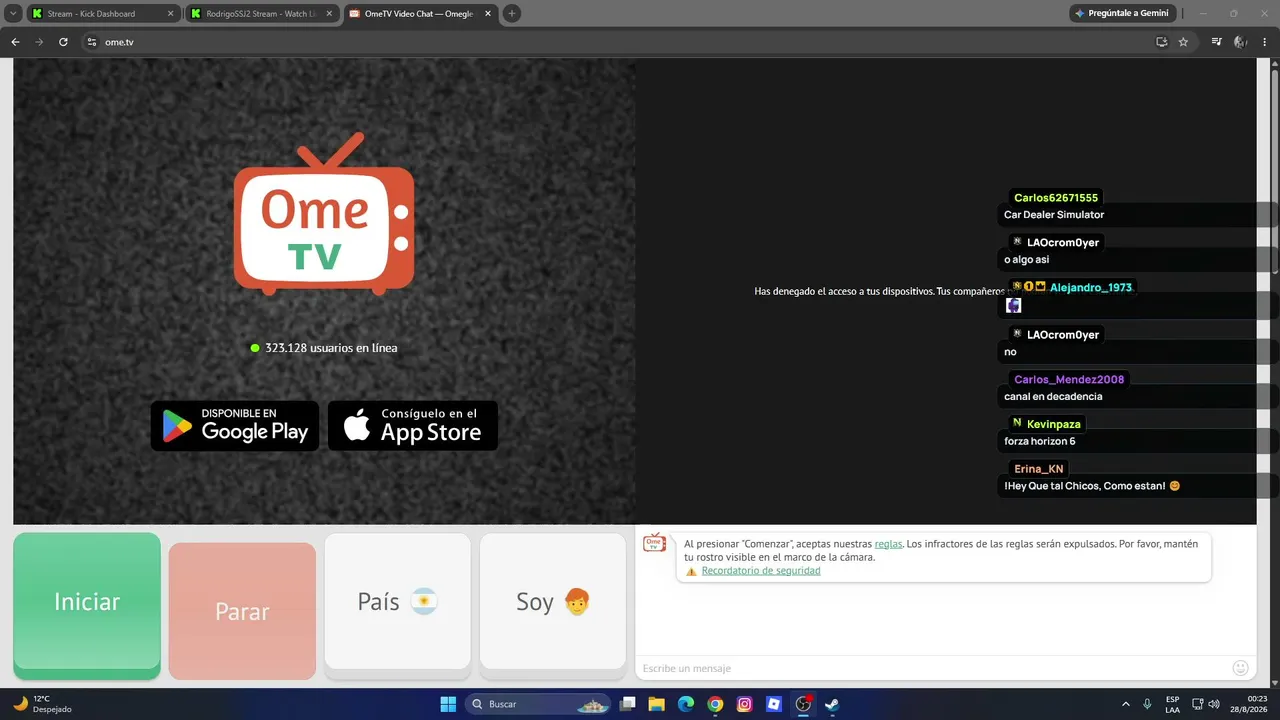This screenshot has height=720, width=1280.
Task: Click the taskbar Buscar search box
Action: coord(538,704)
